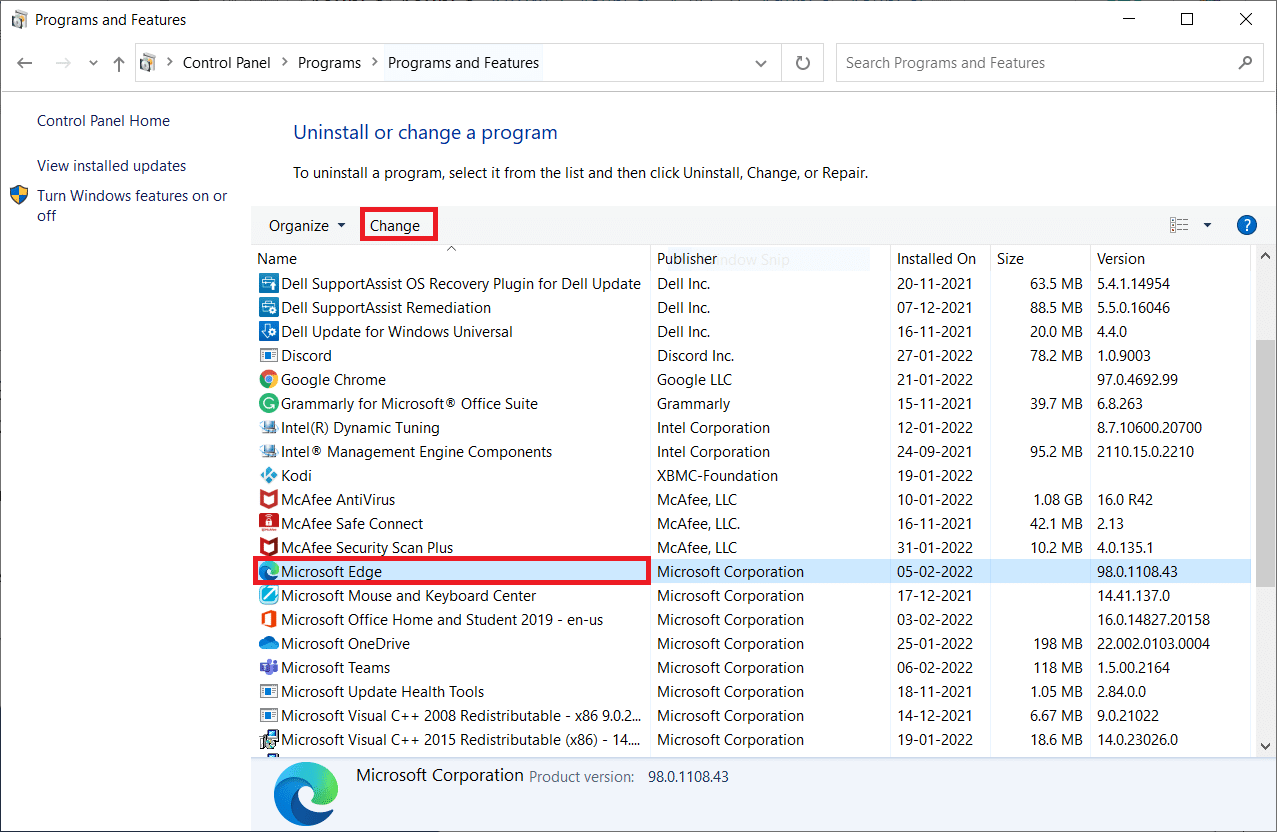Select Grammarly for Microsoft Office icon
The height and width of the screenshot is (832, 1277).
[268, 404]
